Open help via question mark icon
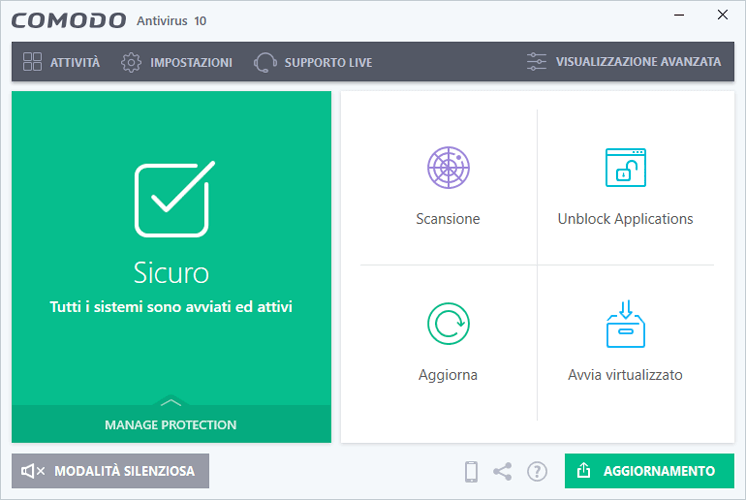The width and height of the screenshot is (746, 500). [537, 471]
